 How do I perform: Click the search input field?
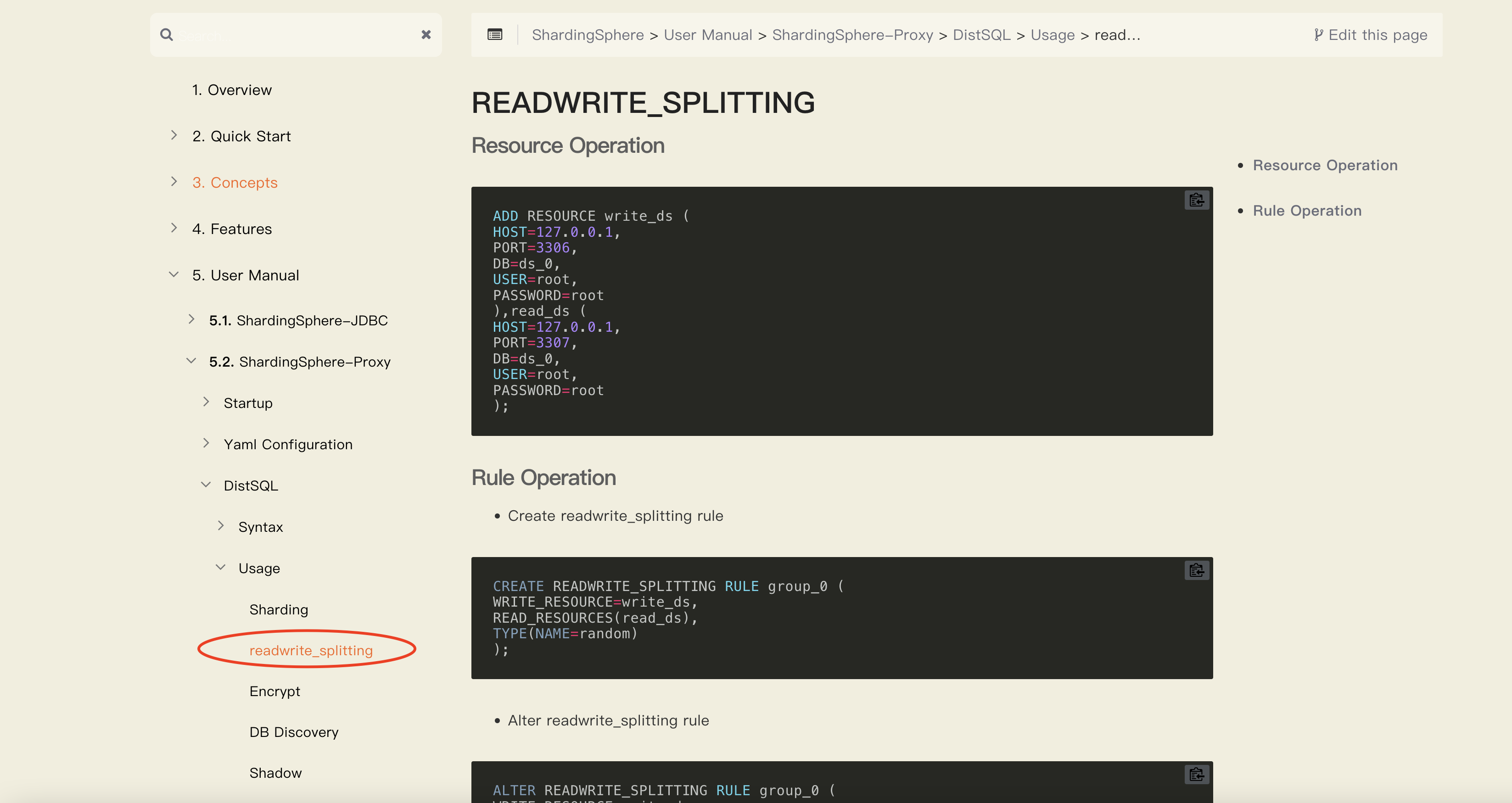(282, 34)
